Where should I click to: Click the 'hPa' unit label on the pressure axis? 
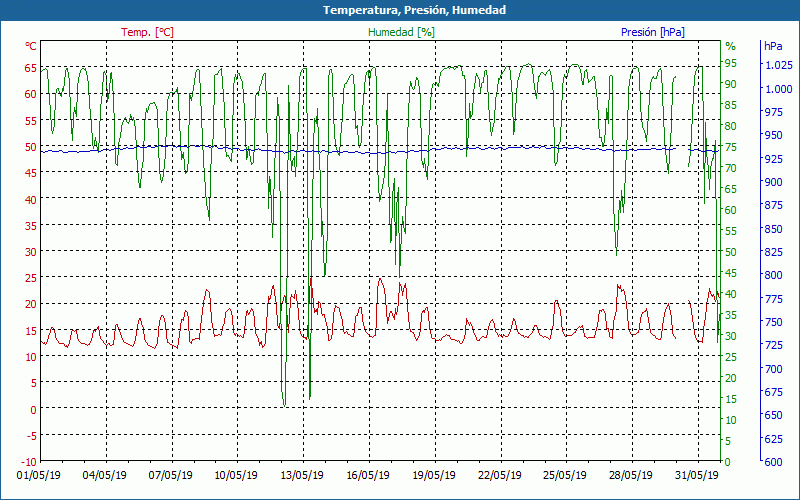tap(773, 46)
